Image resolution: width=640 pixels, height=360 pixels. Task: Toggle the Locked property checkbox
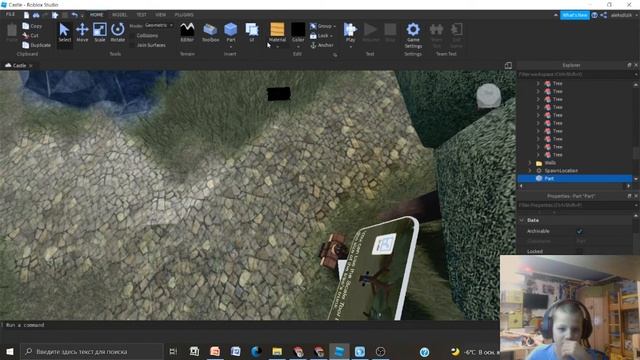pyautogui.click(x=579, y=251)
